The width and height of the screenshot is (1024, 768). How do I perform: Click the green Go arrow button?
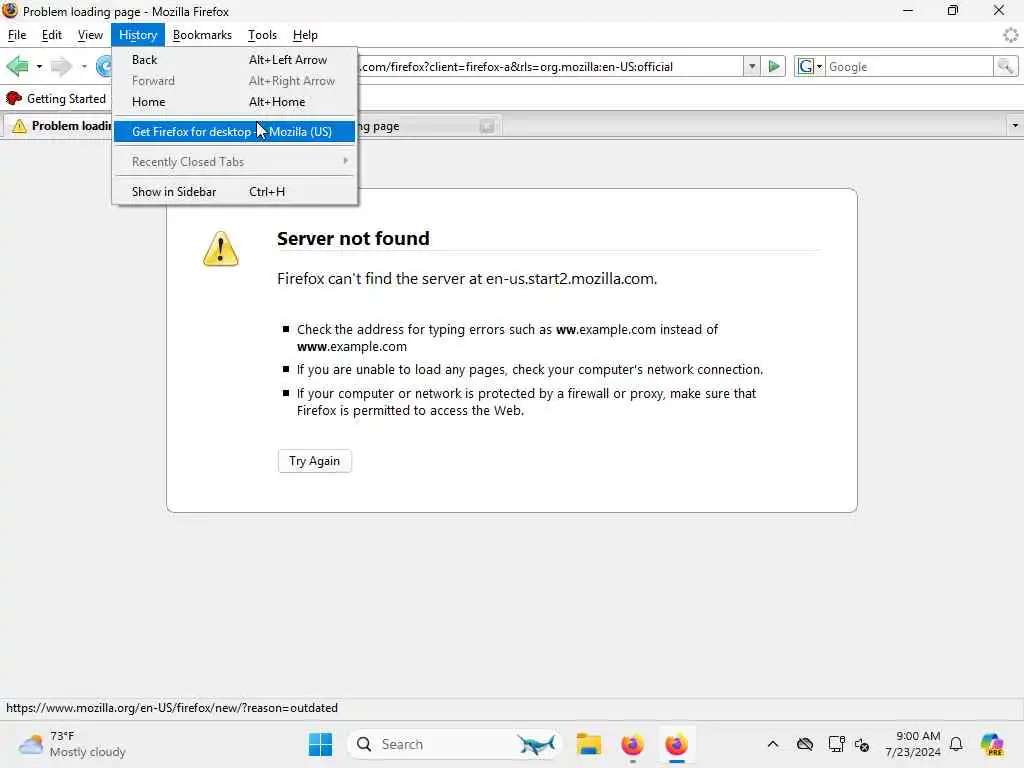(x=774, y=67)
